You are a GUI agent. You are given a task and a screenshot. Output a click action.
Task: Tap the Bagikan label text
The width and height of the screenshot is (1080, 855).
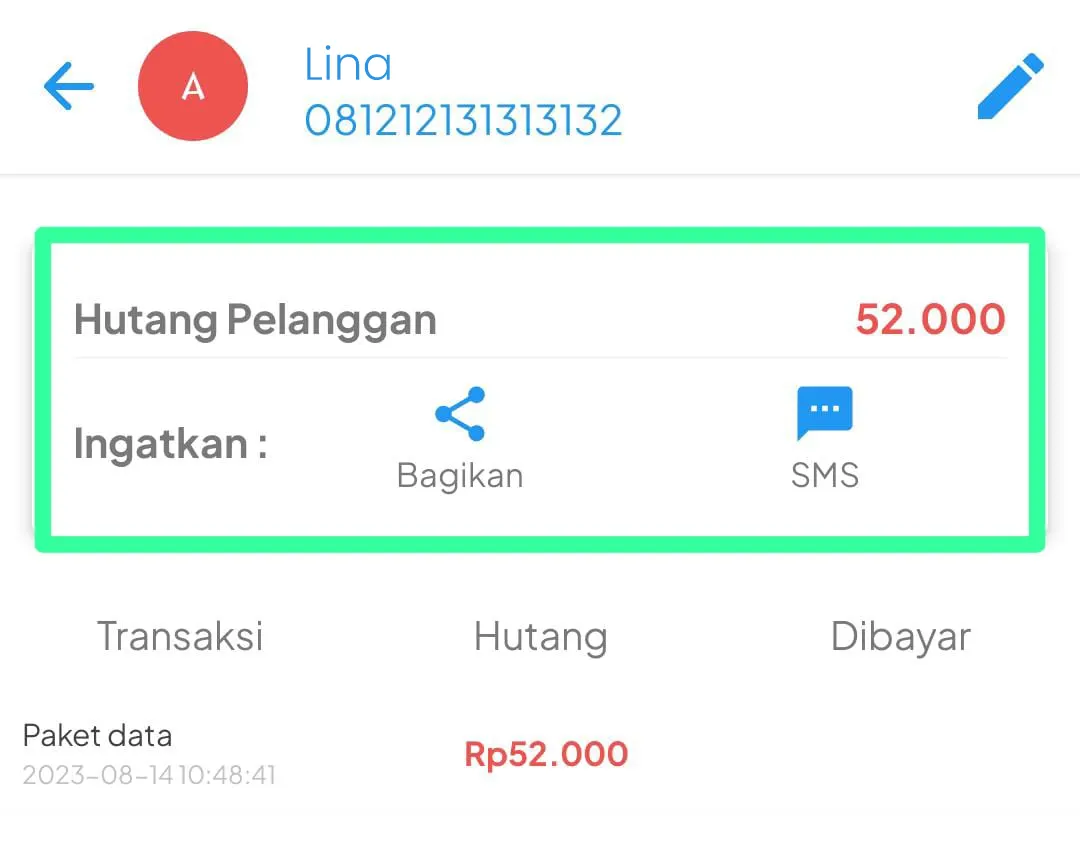point(460,475)
